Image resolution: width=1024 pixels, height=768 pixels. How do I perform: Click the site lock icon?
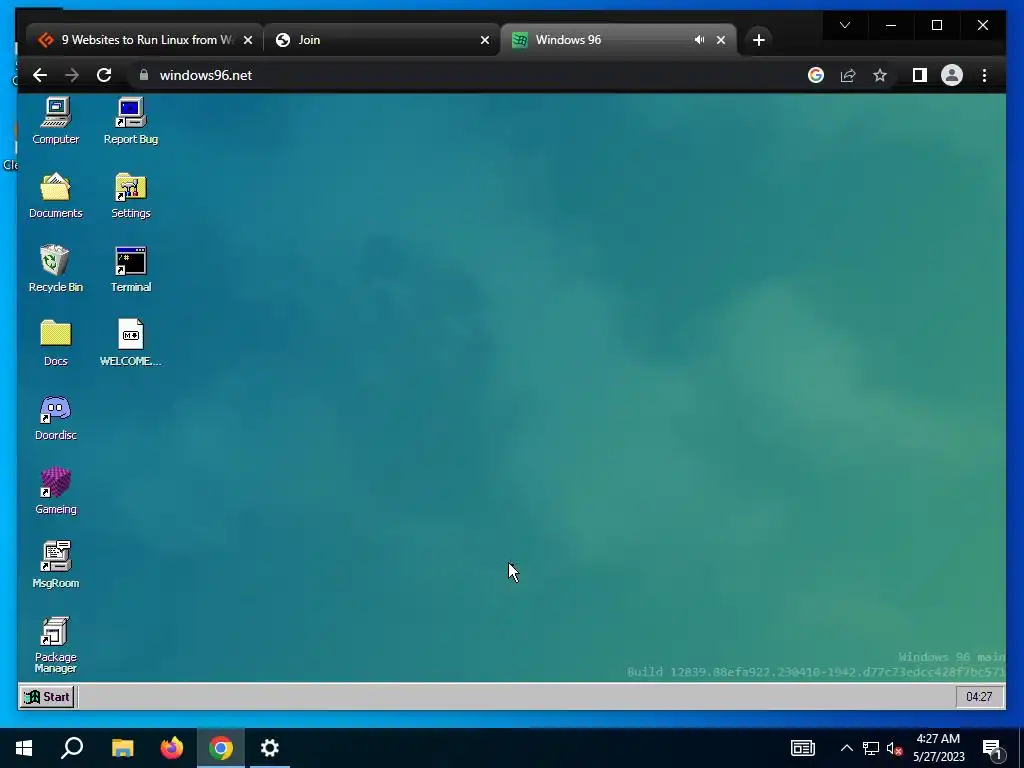[144, 75]
